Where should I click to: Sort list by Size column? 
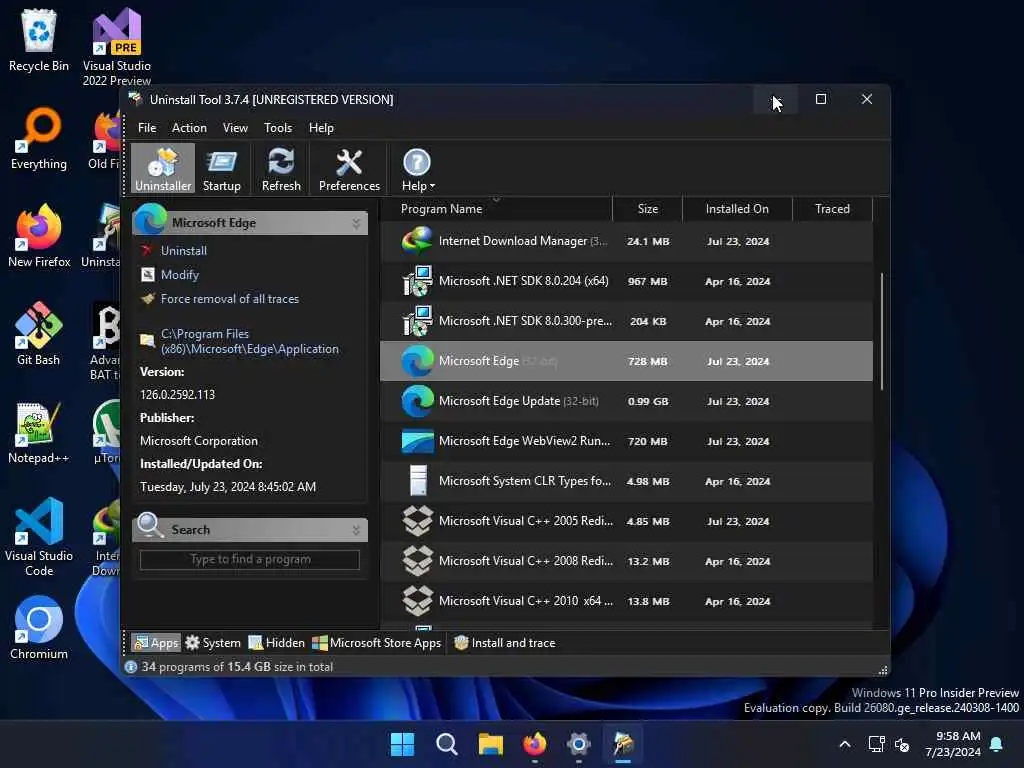[x=647, y=209]
